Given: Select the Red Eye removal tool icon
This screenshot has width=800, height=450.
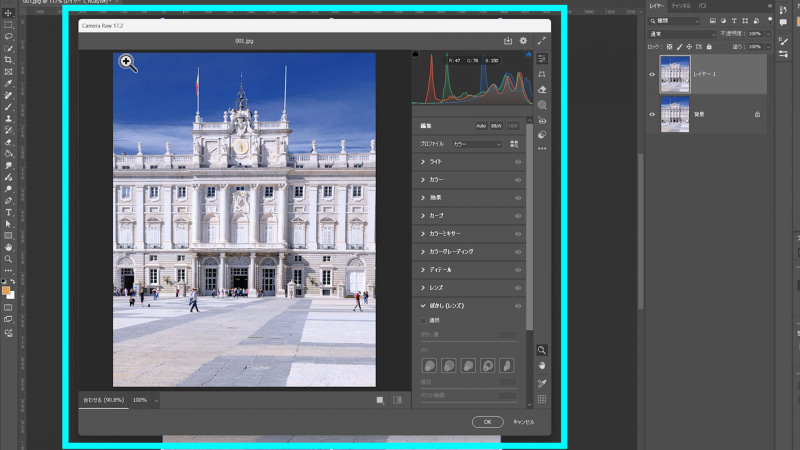Looking at the screenshot, I should coord(542,121).
